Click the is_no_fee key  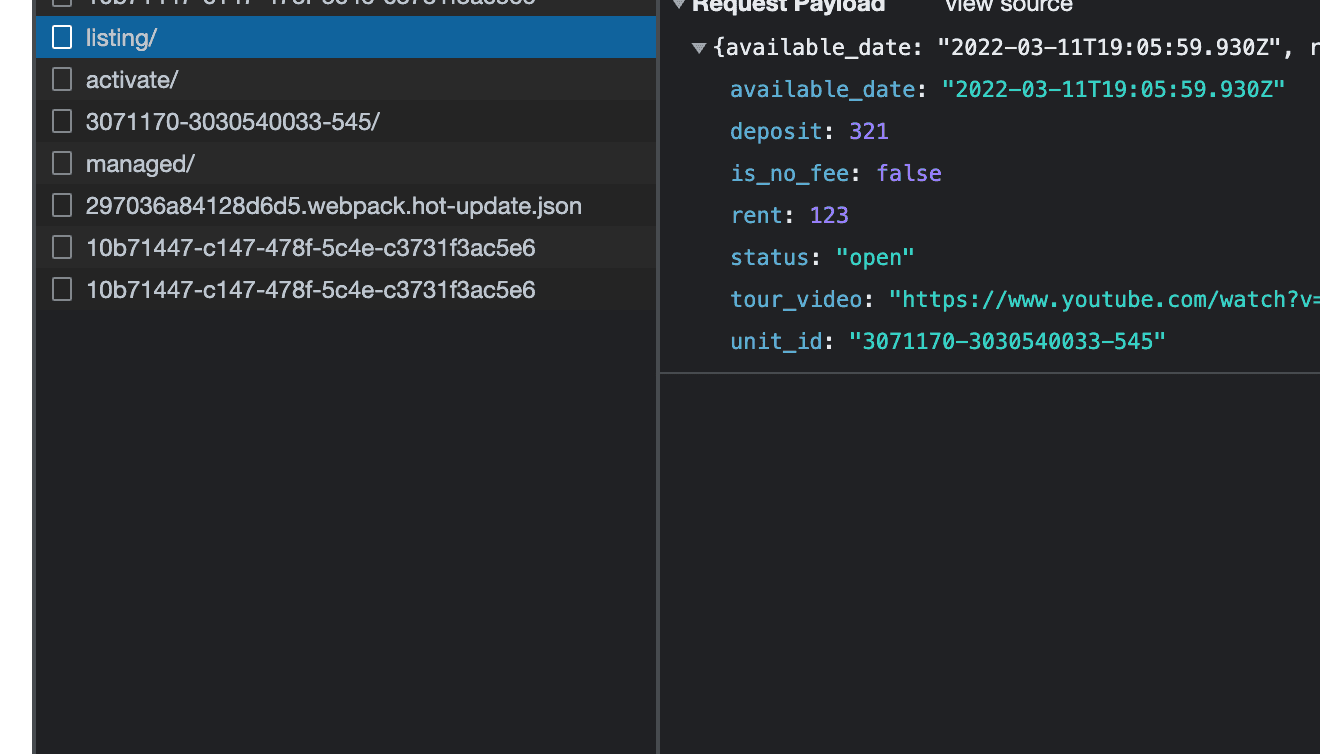(790, 173)
